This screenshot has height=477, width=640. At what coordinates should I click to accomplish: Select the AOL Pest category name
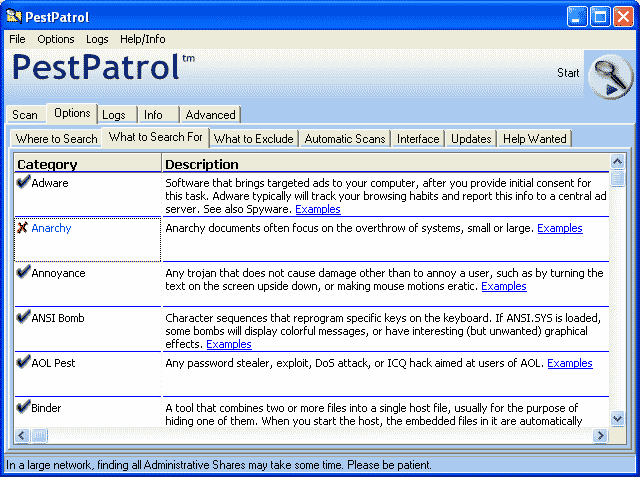click(53, 363)
